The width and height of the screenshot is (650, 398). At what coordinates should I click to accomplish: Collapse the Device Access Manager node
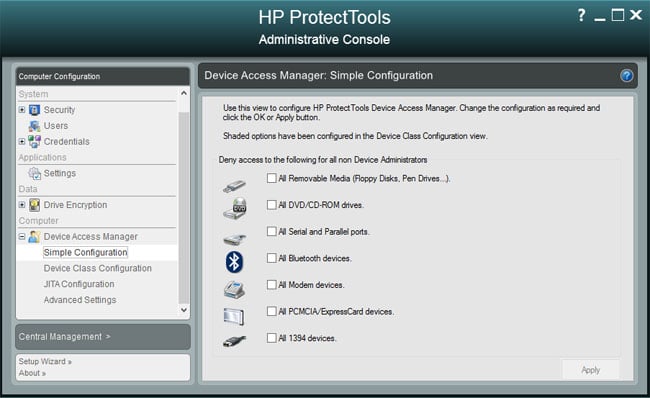[22, 237]
